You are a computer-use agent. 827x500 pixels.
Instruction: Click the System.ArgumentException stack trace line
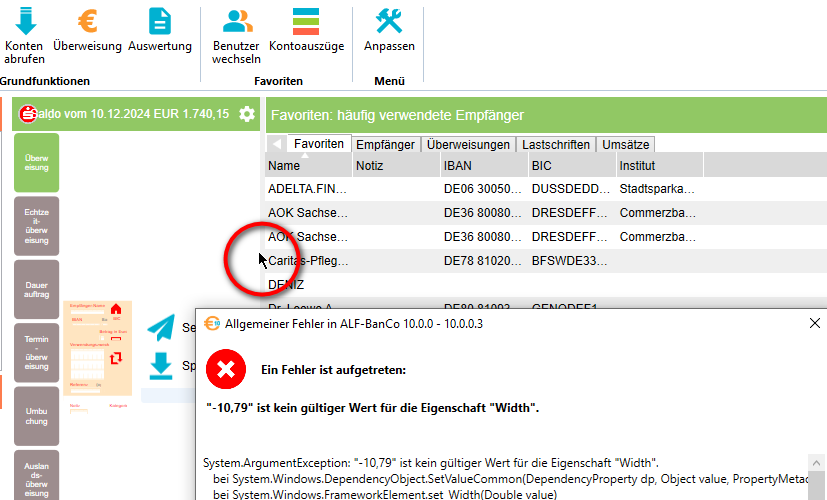click(x=431, y=463)
